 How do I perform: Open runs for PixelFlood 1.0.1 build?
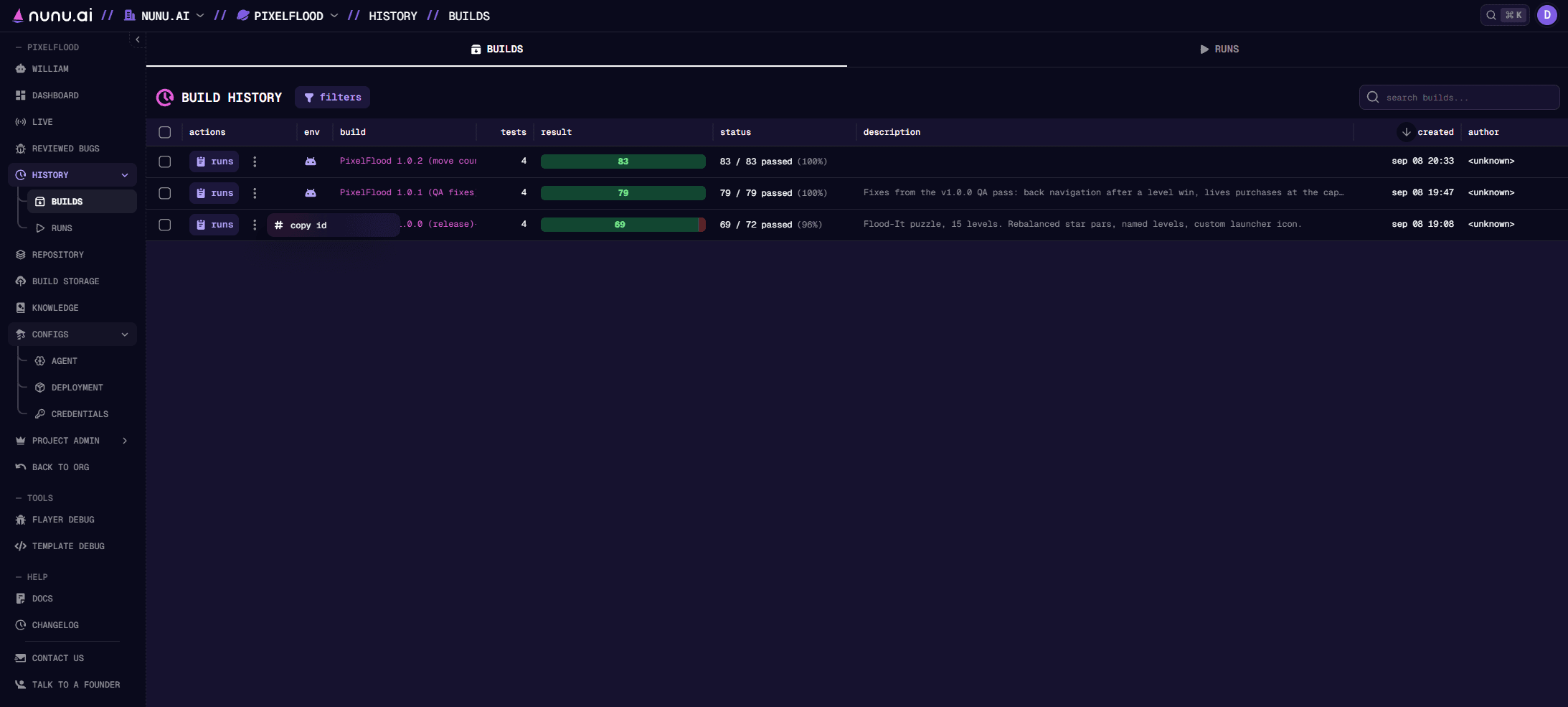[214, 193]
